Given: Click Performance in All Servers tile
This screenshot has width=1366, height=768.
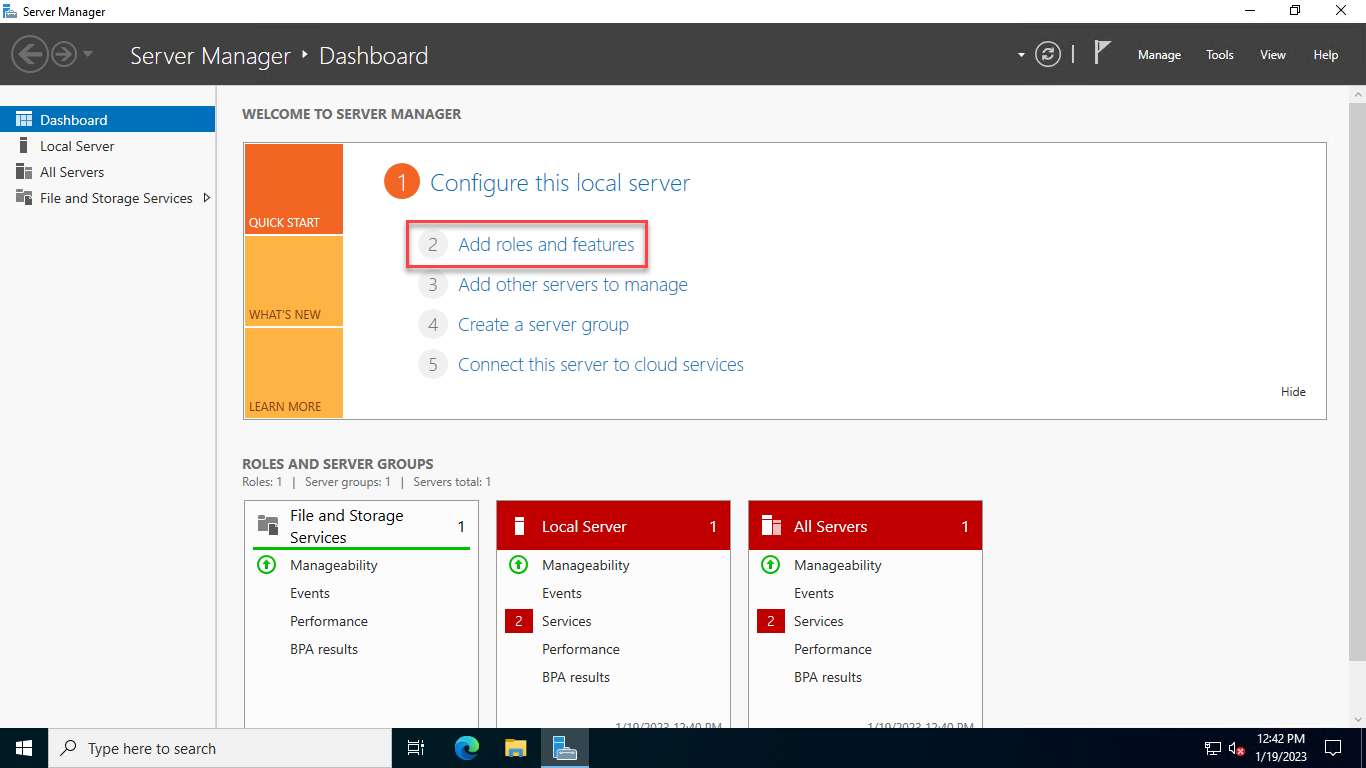Looking at the screenshot, I should 833,649.
